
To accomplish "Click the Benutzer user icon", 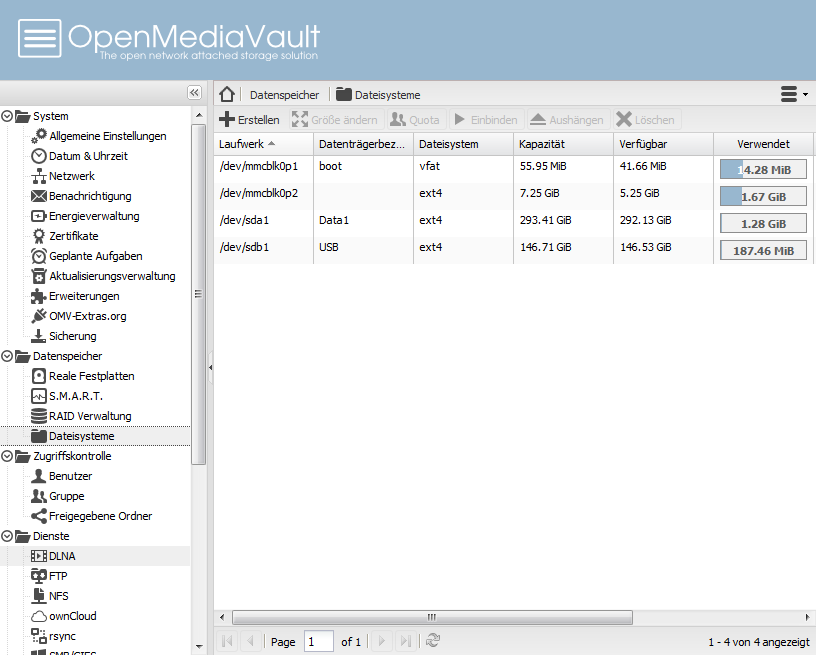I will point(39,476).
